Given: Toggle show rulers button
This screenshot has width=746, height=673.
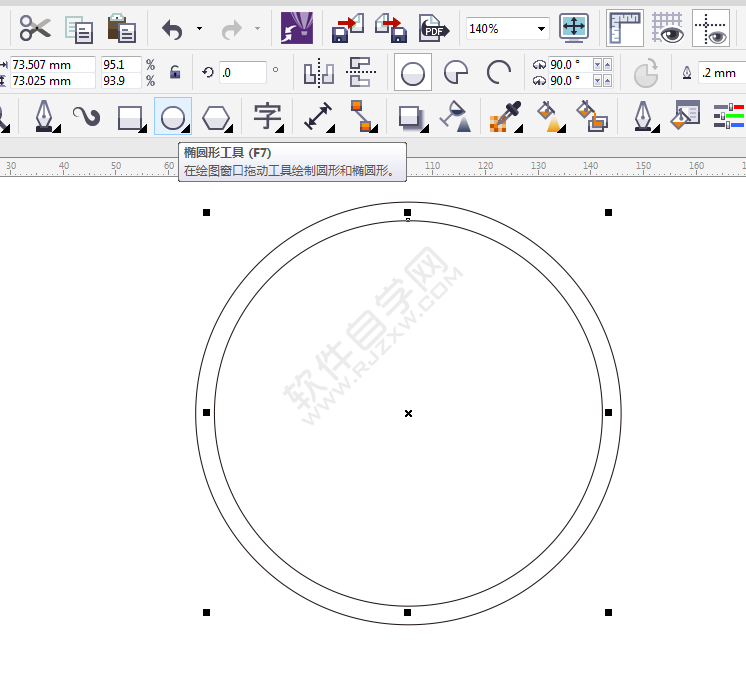Looking at the screenshot, I should (x=625, y=28).
